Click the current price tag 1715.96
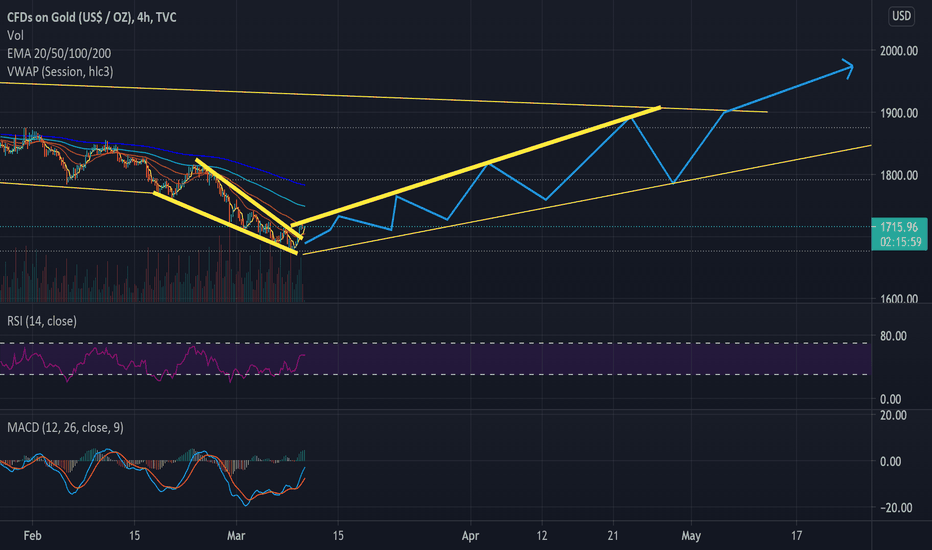The width and height of the screenshot is (932, 550). click(x=899, y=227)
